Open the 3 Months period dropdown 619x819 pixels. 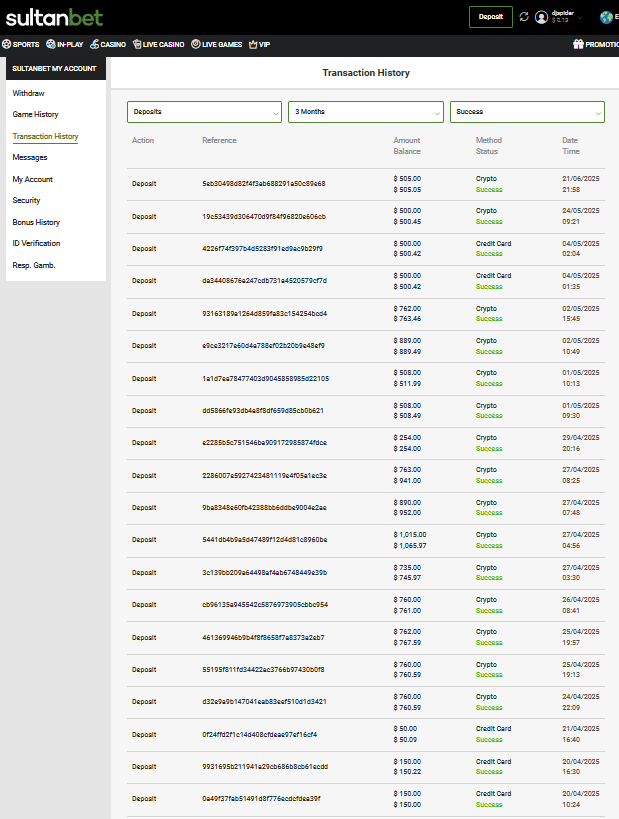coord(366,112)
